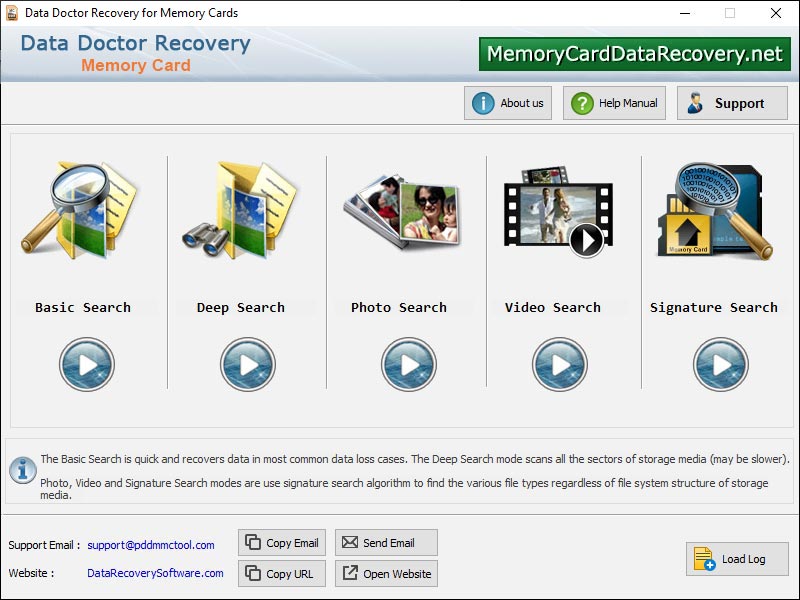Play the Video Search demo video
Screen dimensions: 800x600
tap(562, 364)
